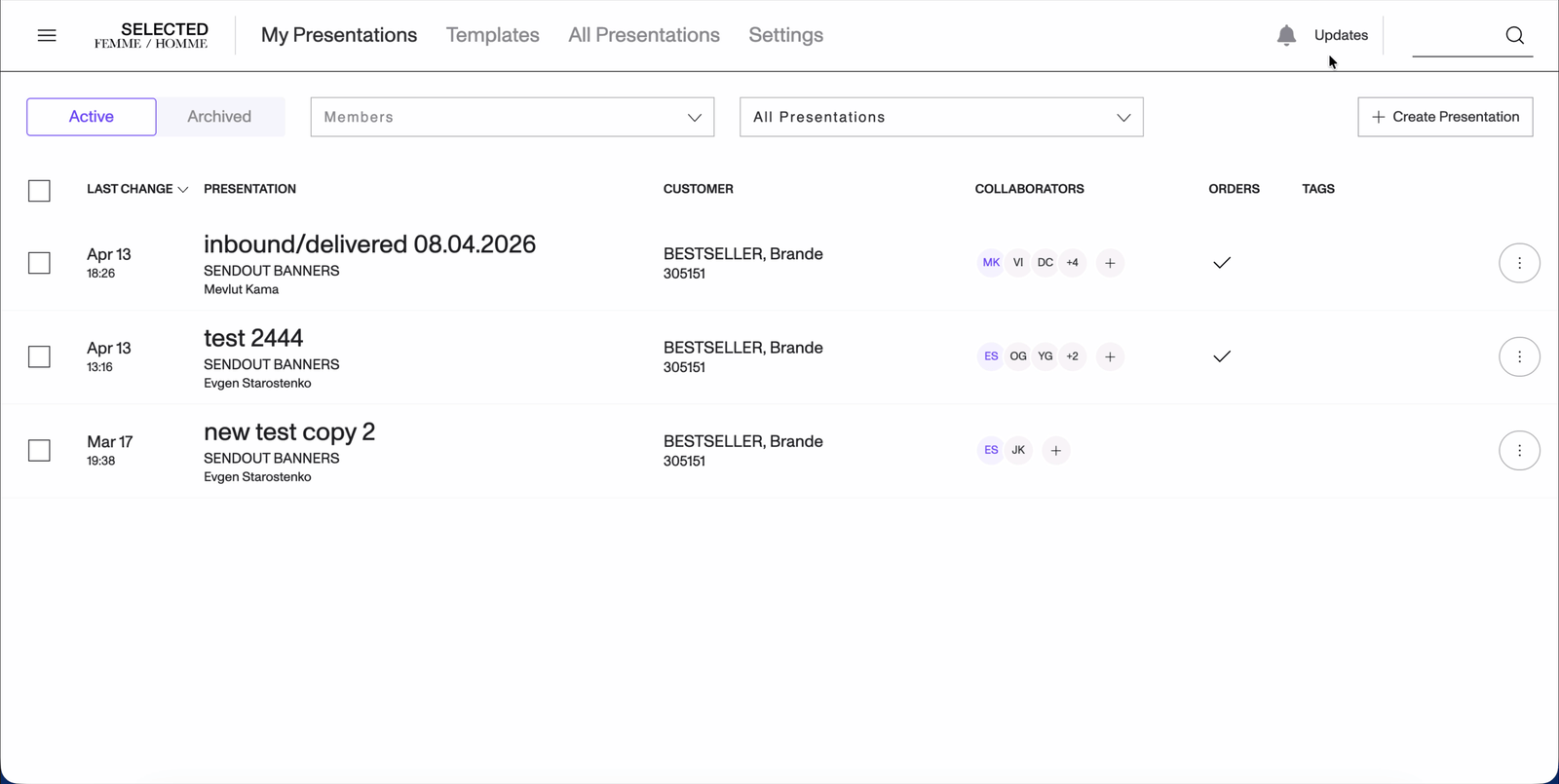The width and height of the screenshot is (1559, 784).
Task: Open the All Presentations filter dropdown
Action: tap(940, 117)
